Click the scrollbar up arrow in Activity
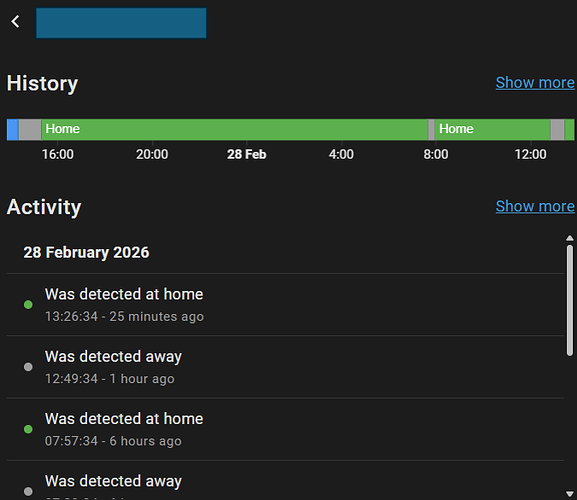 570,238
